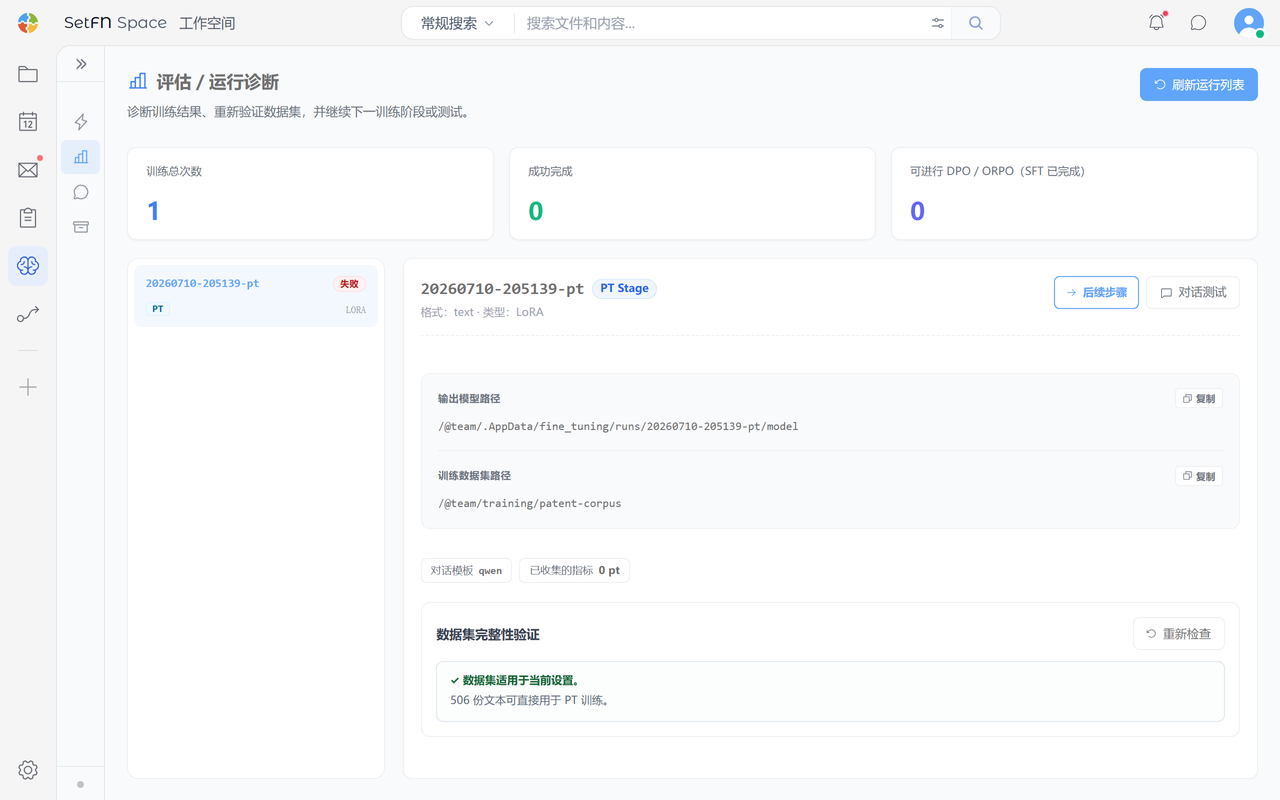Click the PT Stage badge
This screenshot has width=1280, height=800.
[x=624, y=288]
